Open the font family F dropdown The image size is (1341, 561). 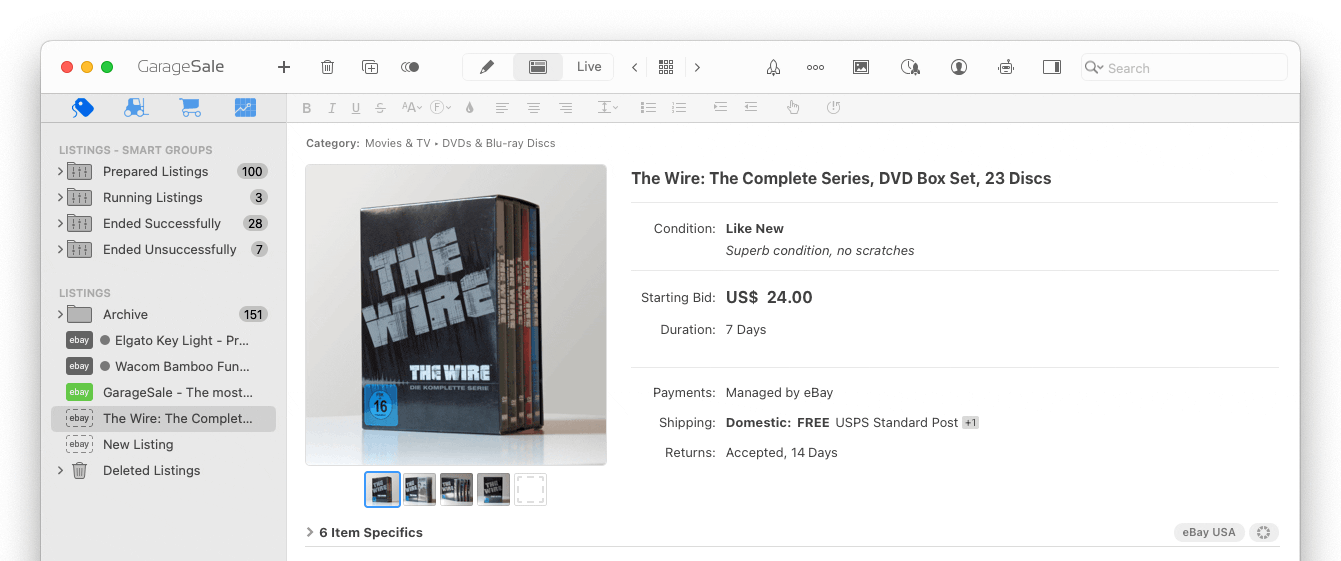tap(441, 107)
